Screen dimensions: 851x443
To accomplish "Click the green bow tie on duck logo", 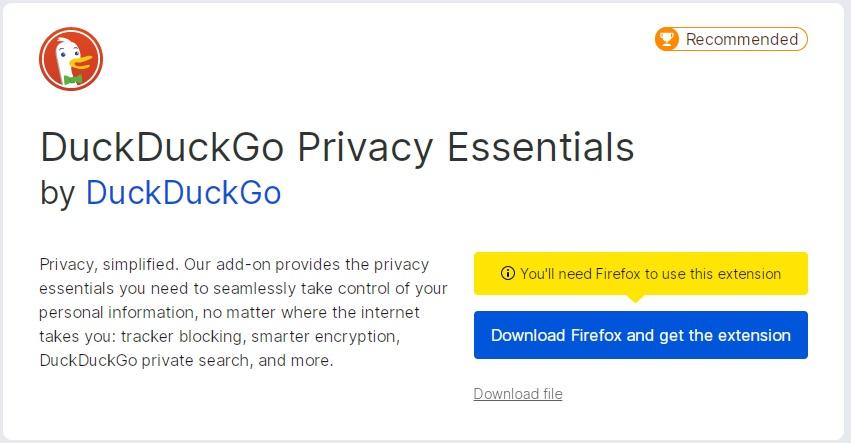I will tap(73, 79).
